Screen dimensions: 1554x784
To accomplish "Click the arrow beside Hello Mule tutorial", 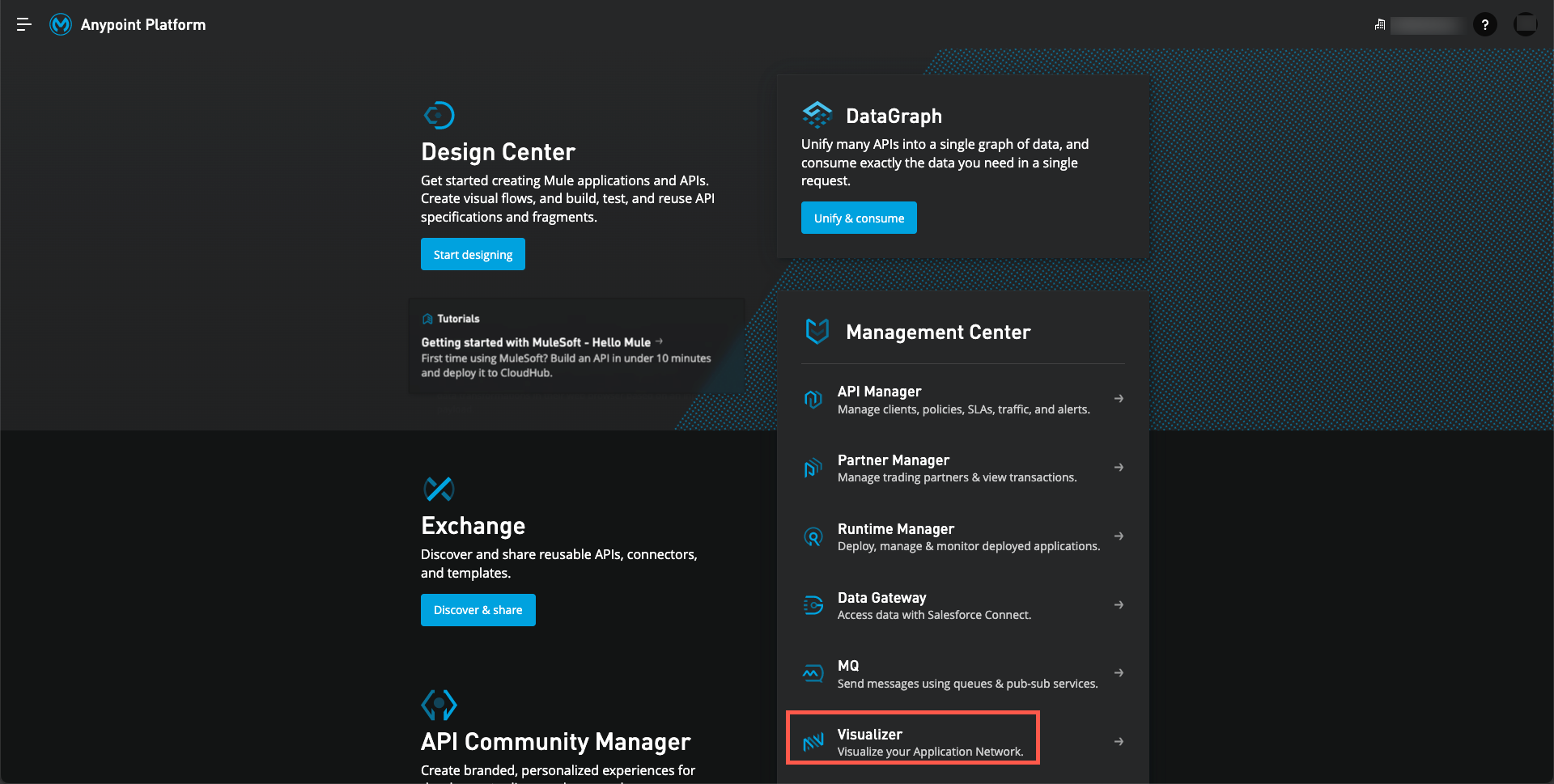I will [x=660, y=341].
